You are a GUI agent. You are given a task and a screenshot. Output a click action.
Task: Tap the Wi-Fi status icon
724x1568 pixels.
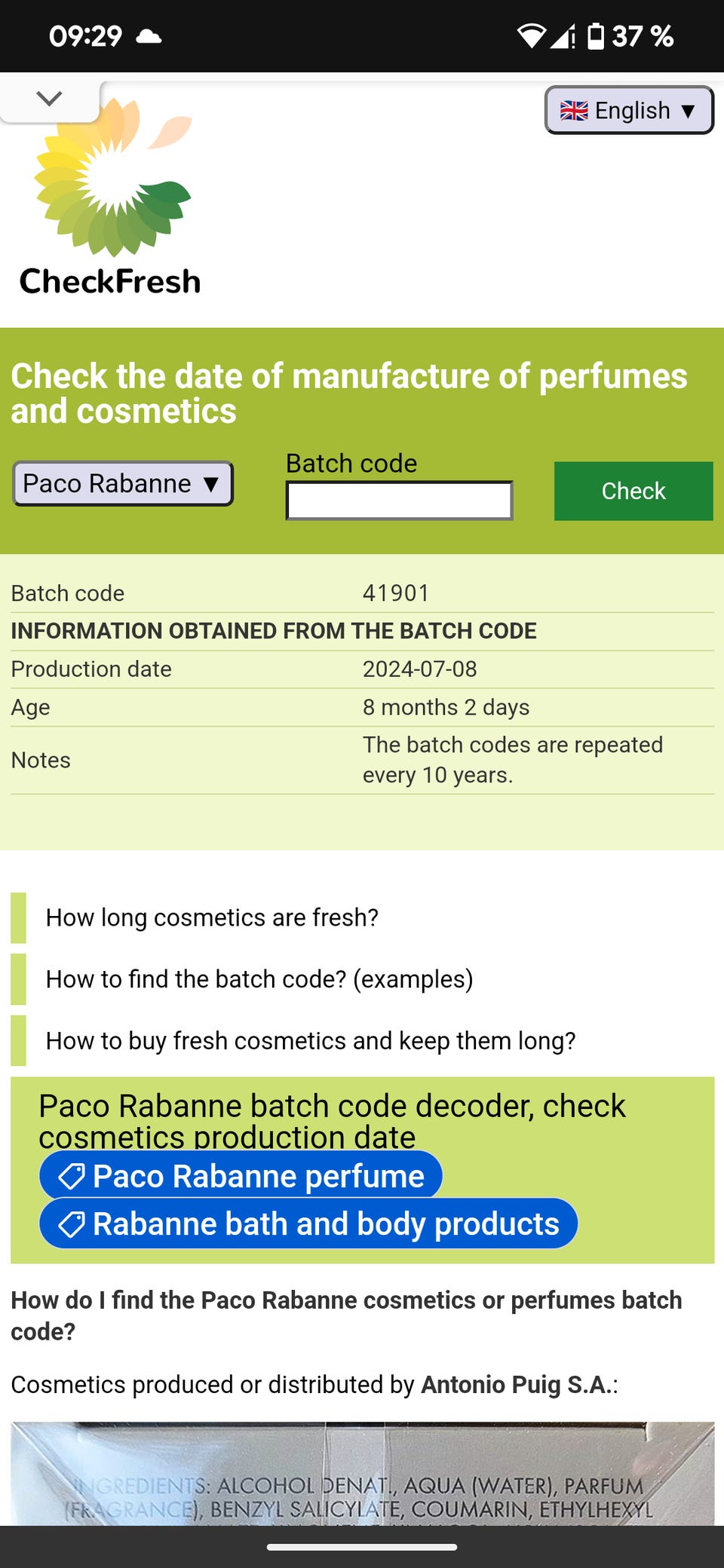click(x=531, y=35)
